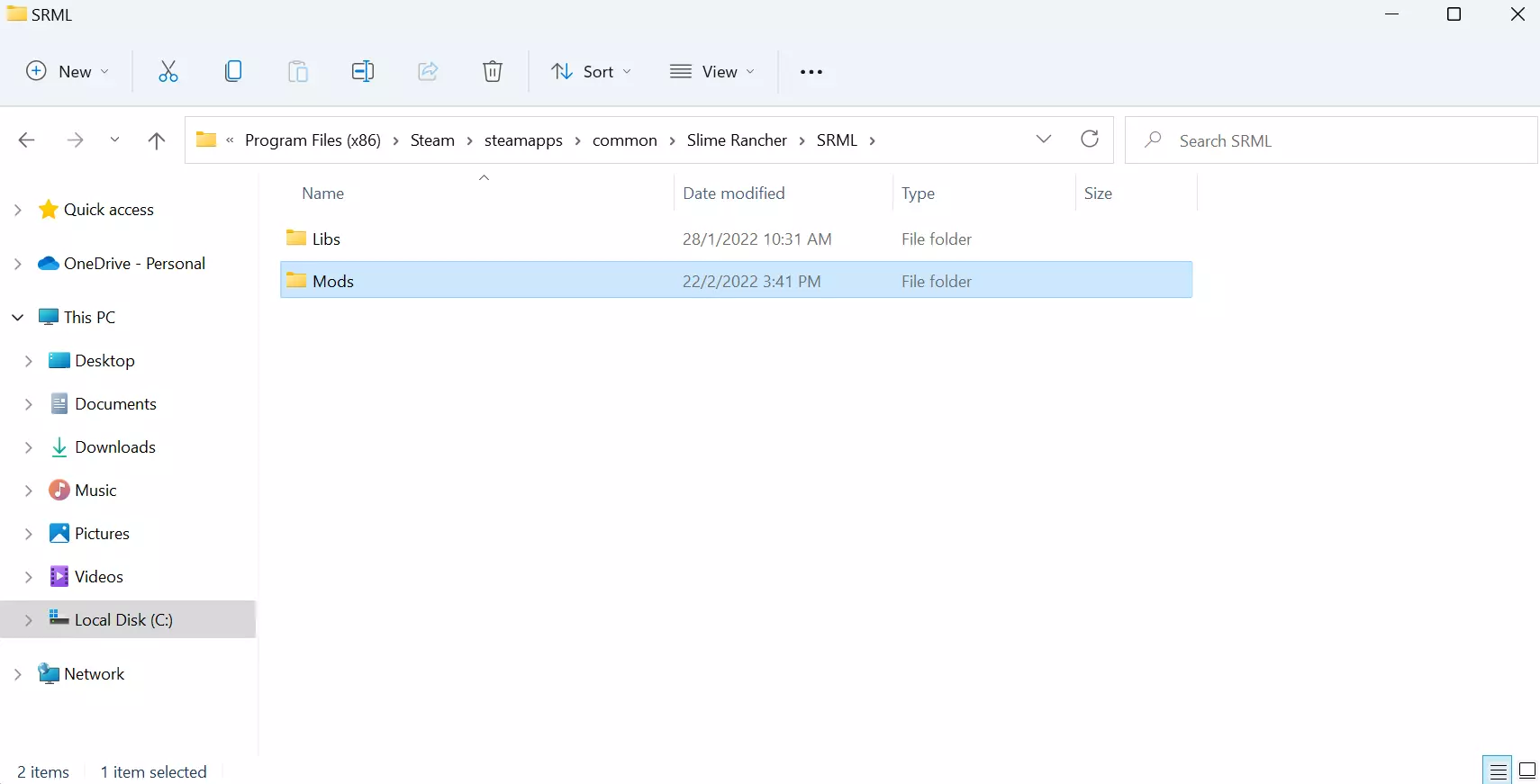
Task: Click the Libs folder icon
Action: point(296,238)
